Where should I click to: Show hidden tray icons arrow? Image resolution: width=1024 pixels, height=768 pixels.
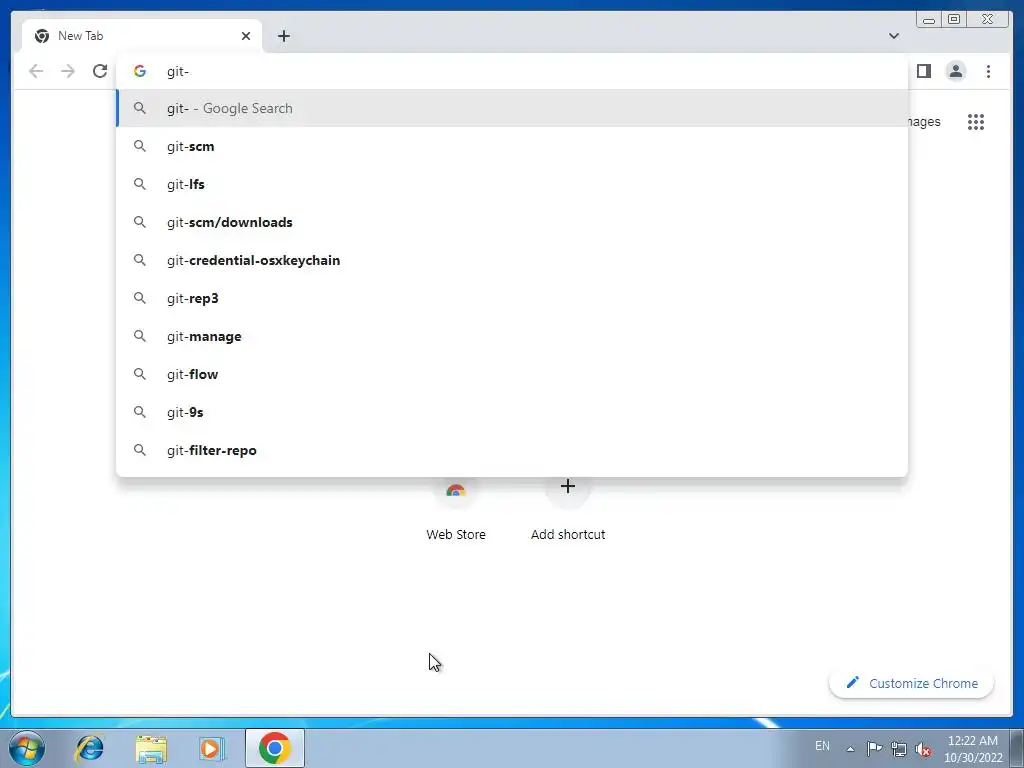(850, 748)
